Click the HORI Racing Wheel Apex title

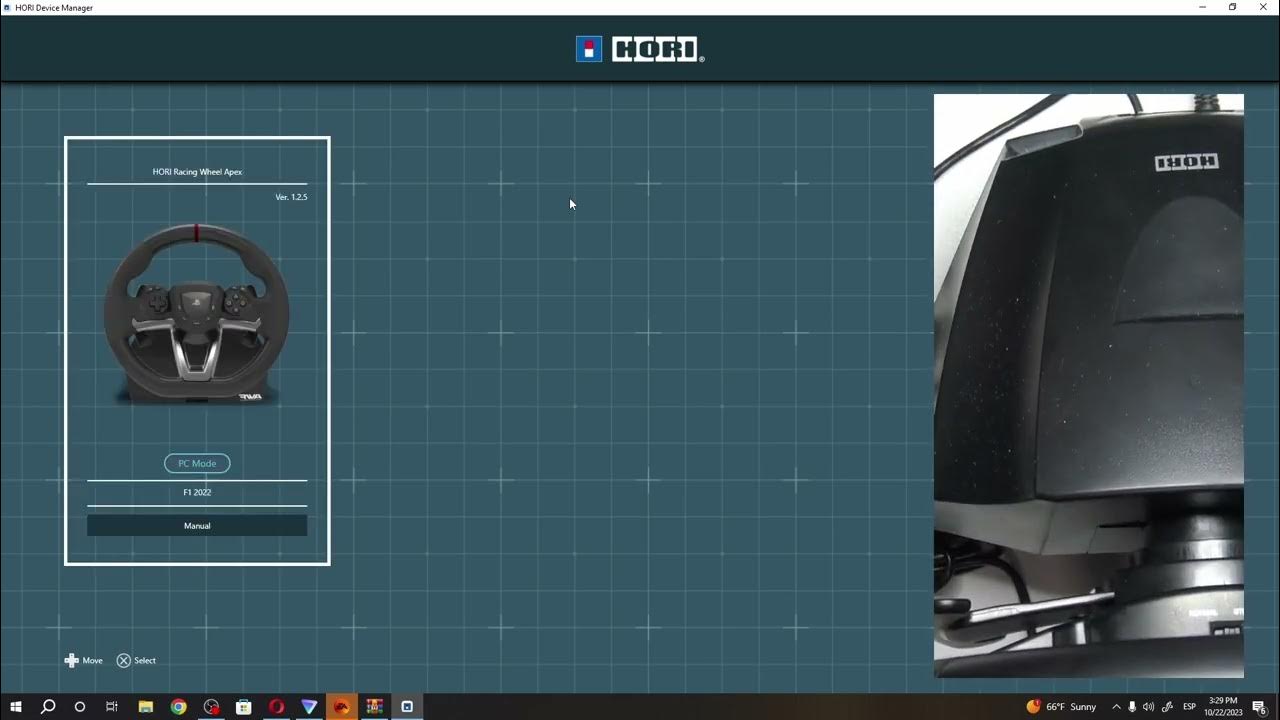click(x=197, y=172)
